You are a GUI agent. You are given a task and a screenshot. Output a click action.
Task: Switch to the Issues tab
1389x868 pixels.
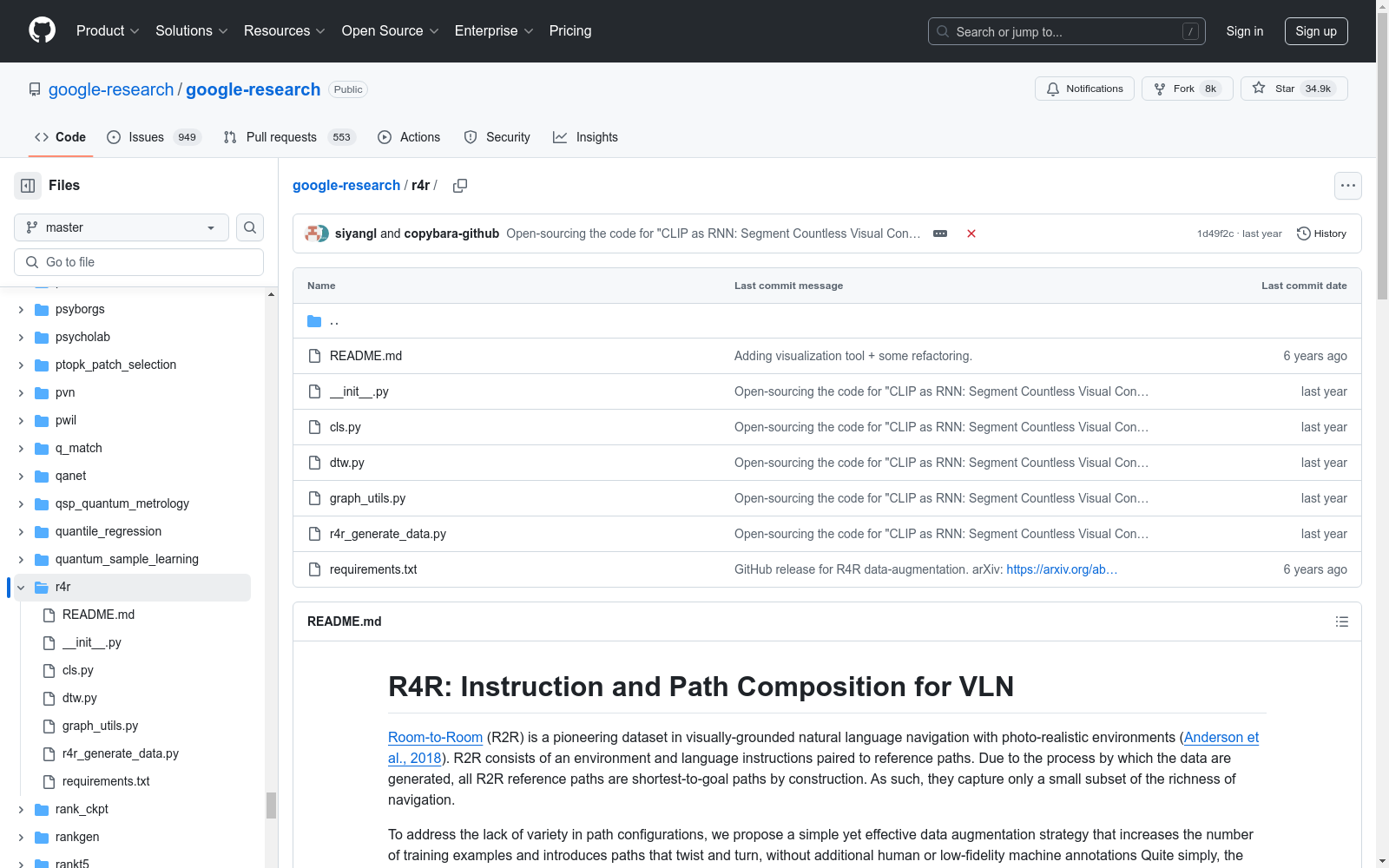(154, 137)
